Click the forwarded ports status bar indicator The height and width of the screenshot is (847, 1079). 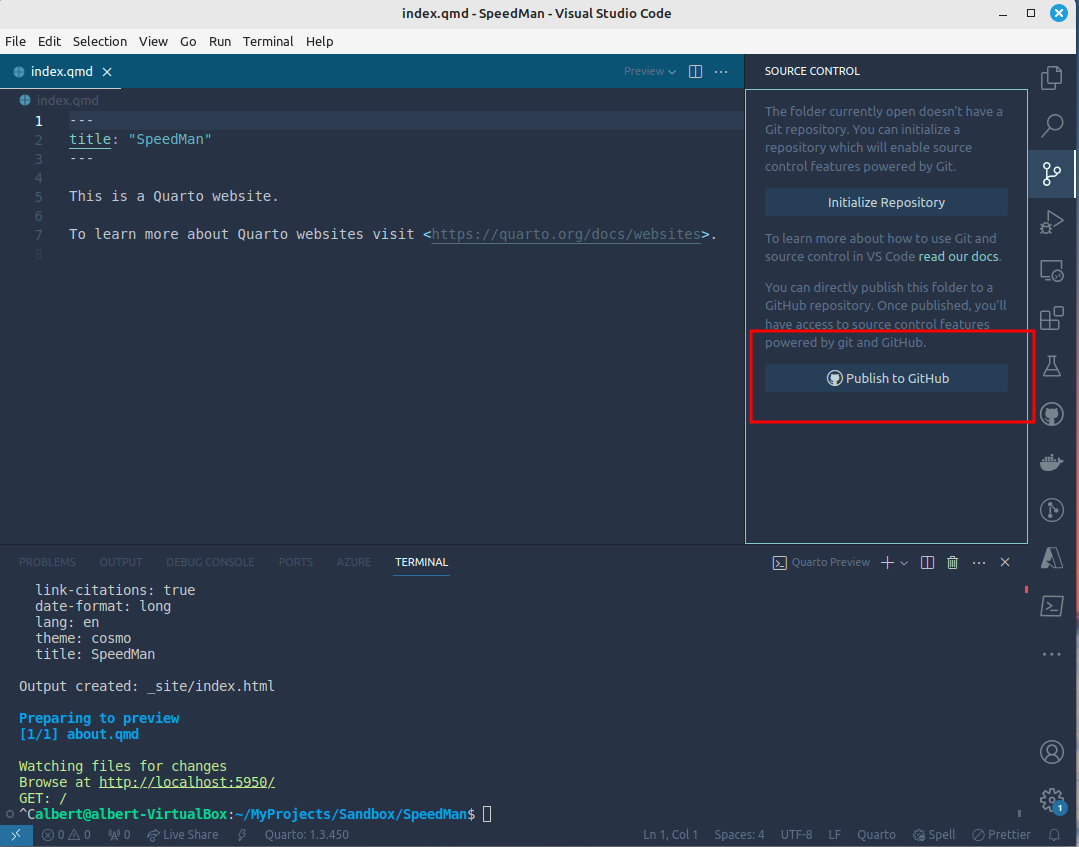(119, 835)
